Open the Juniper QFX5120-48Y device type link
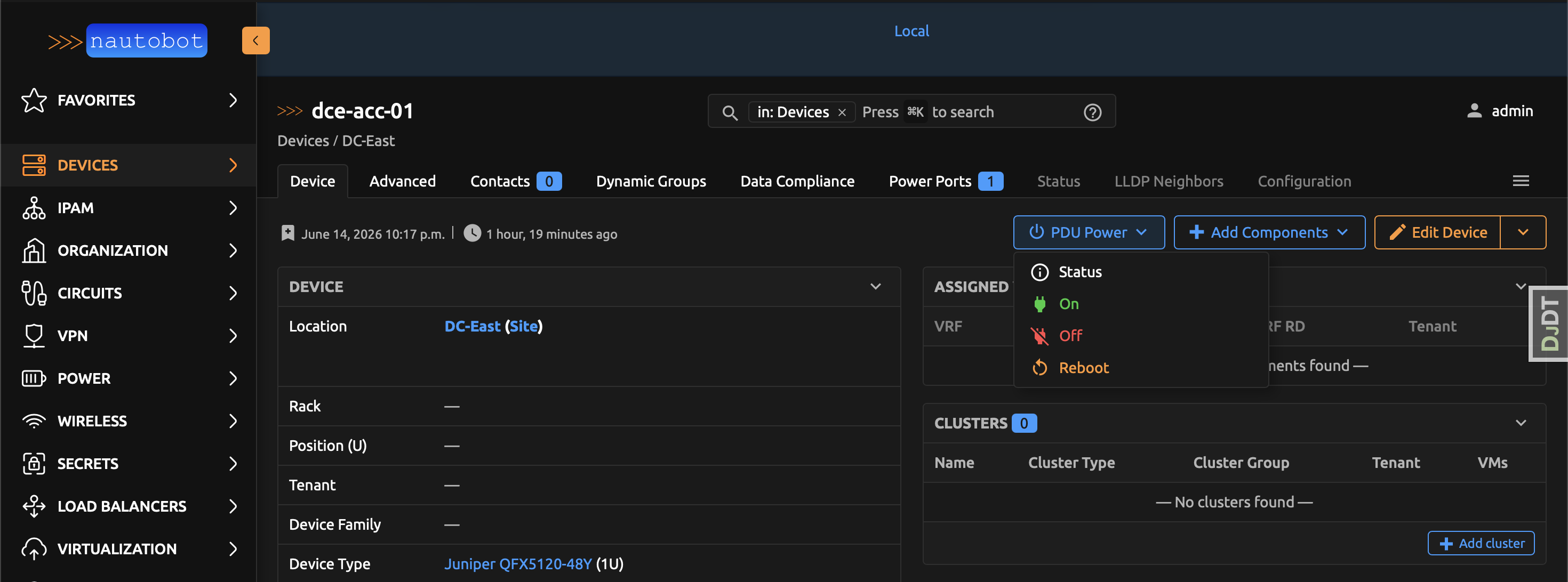The image size is (1568, 582). [517, 564]
